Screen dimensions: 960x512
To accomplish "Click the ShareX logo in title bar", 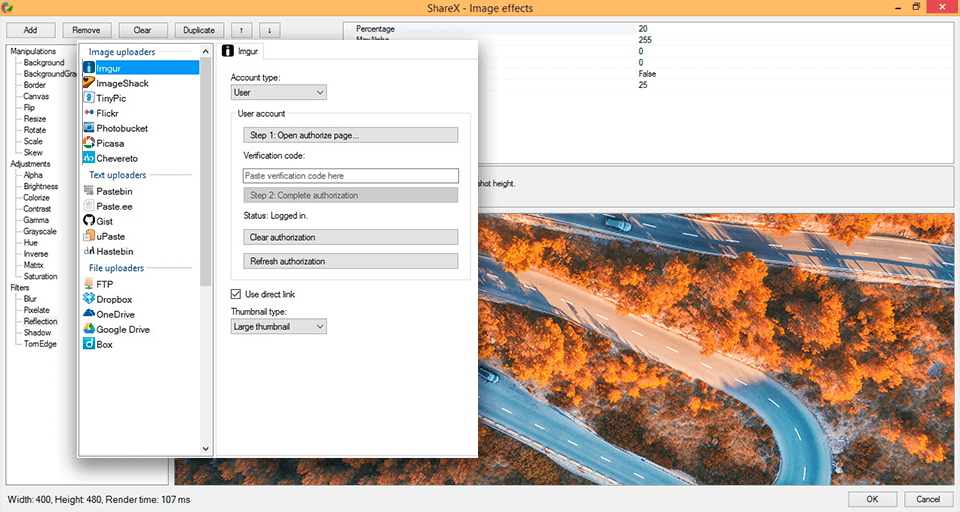I will click(x=7, y=7).
